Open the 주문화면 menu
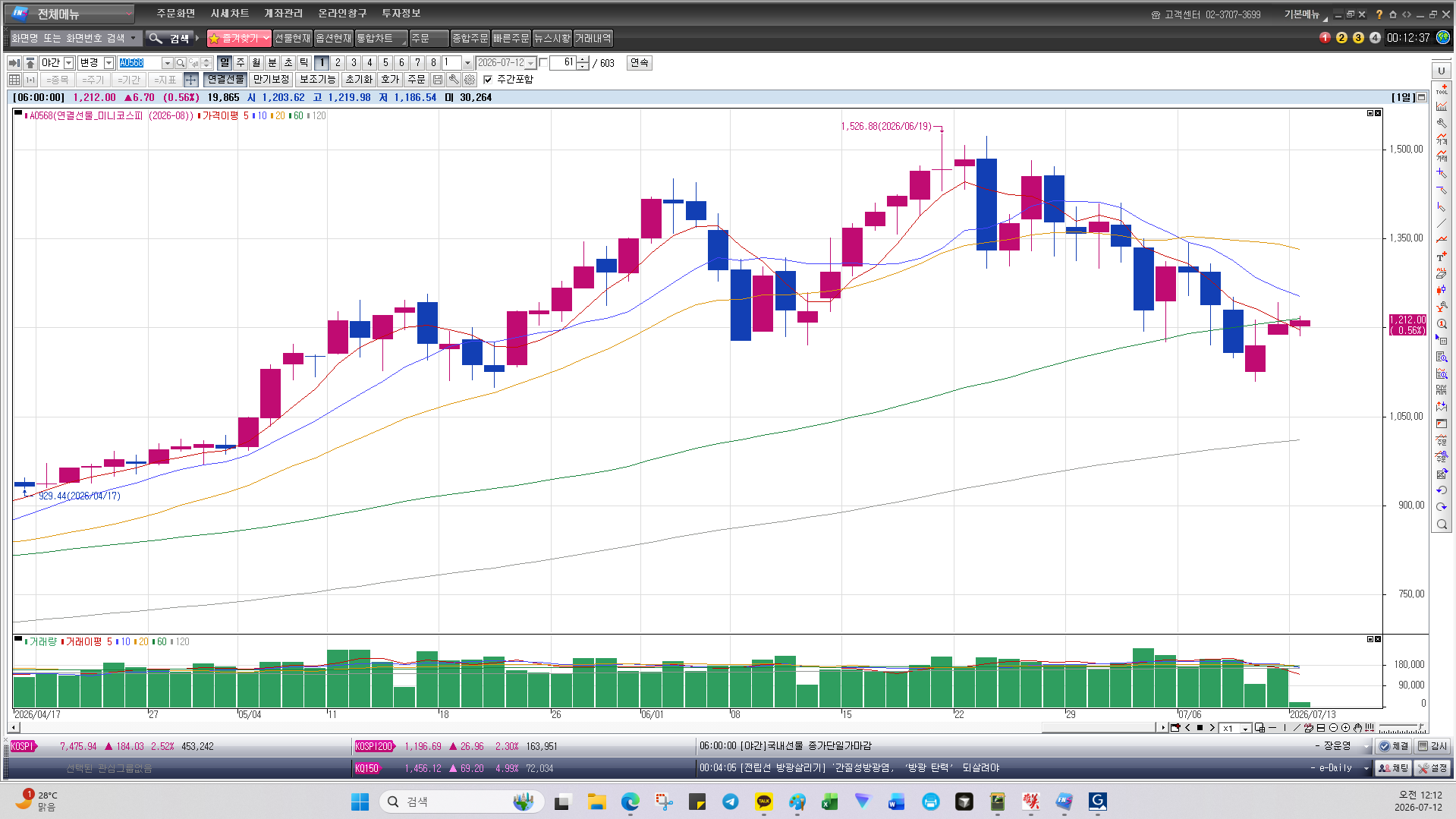The width and height of the screenshot is (1456, 819). pyautogui.click(x=175, y=14)
